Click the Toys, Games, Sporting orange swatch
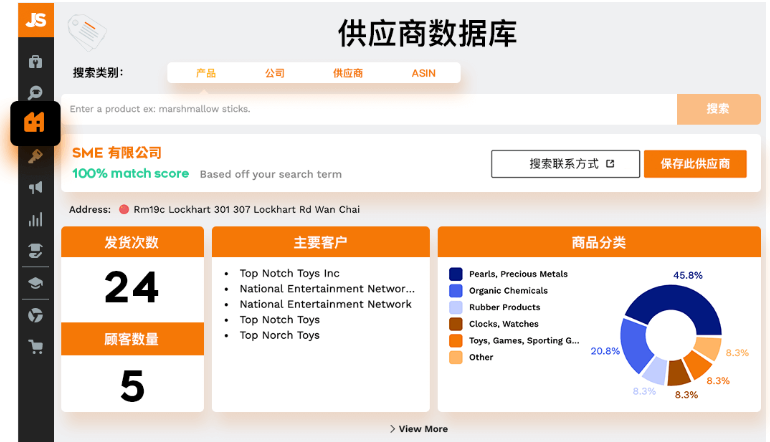Screen dimensions: 770x442 tap(456, 341)
